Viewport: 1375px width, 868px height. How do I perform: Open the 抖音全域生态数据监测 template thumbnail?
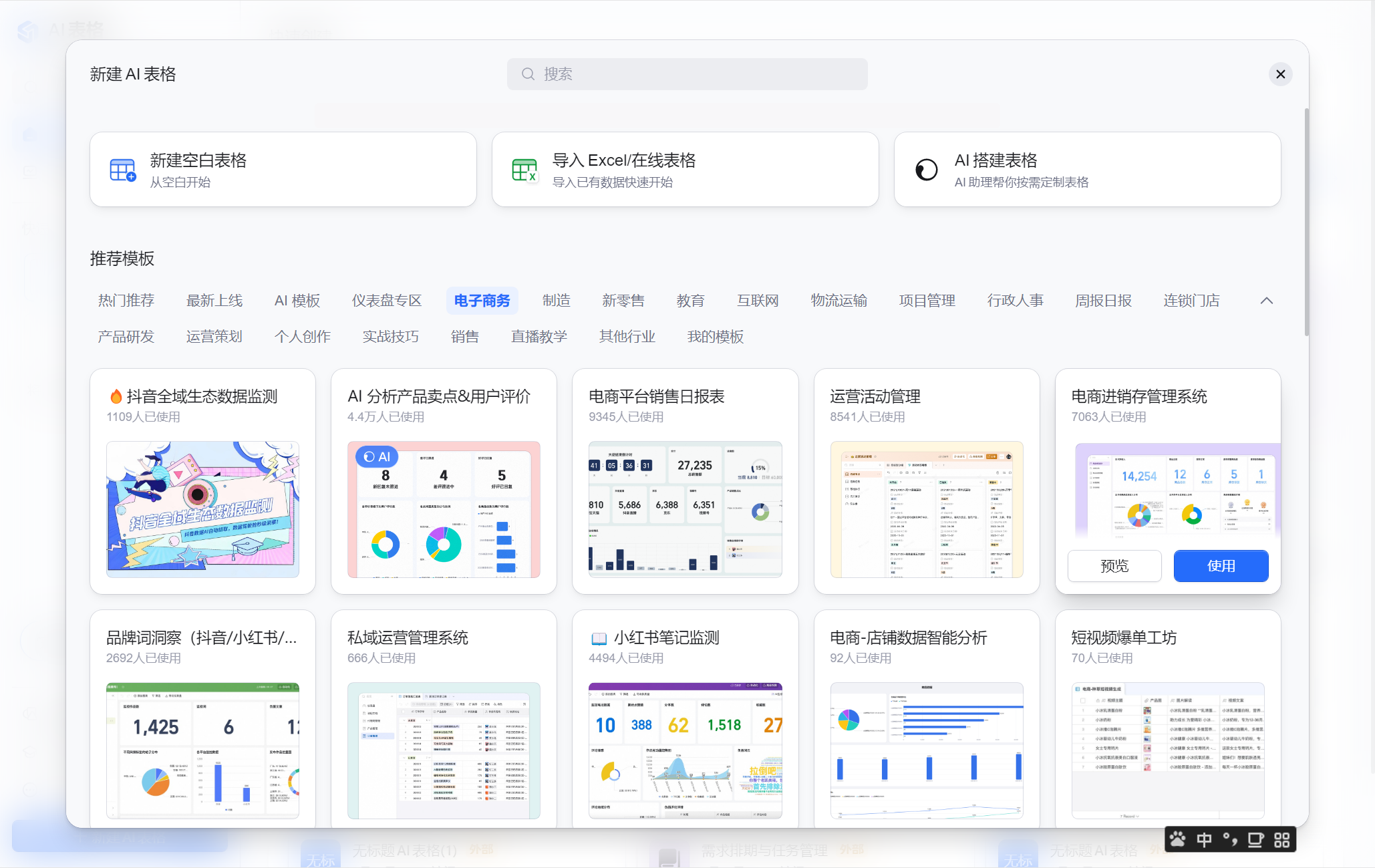pyautogui.click(x=202, y=509)
